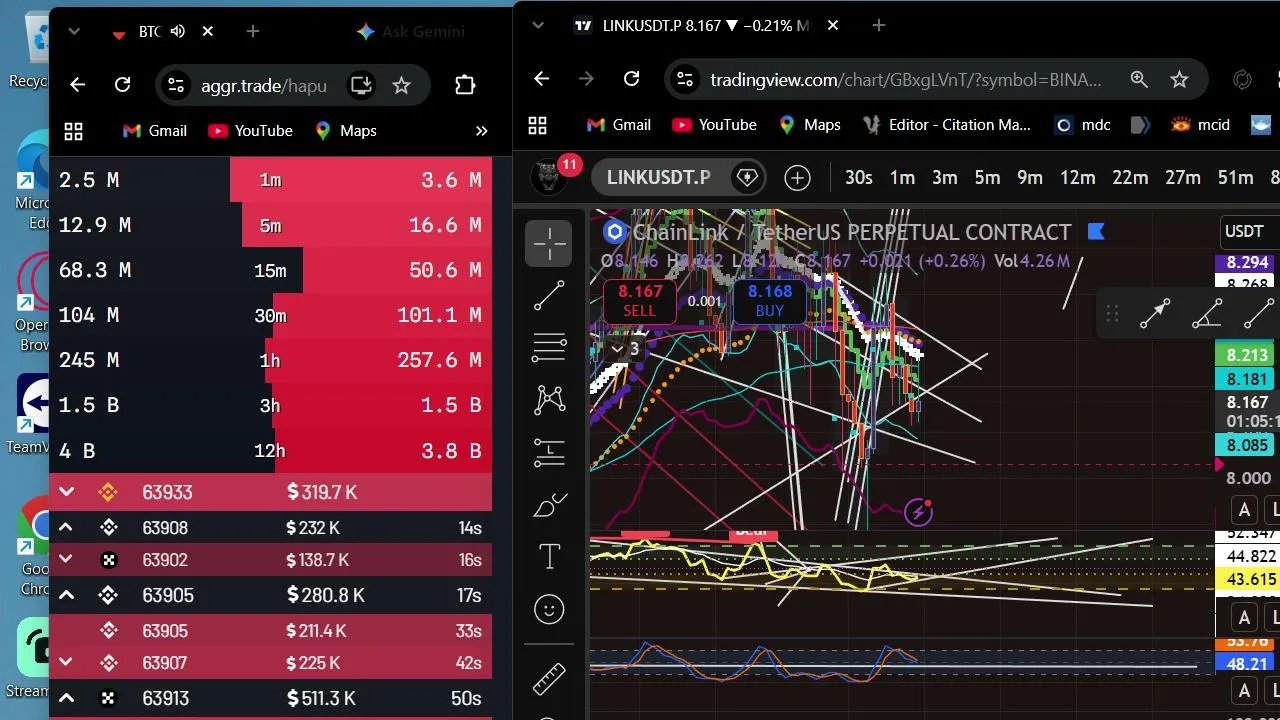Select the trend angle tool in floating toolbar
Viewport: 1280px width, 720px height.
pyautogui.click(x=1207, y=314)
